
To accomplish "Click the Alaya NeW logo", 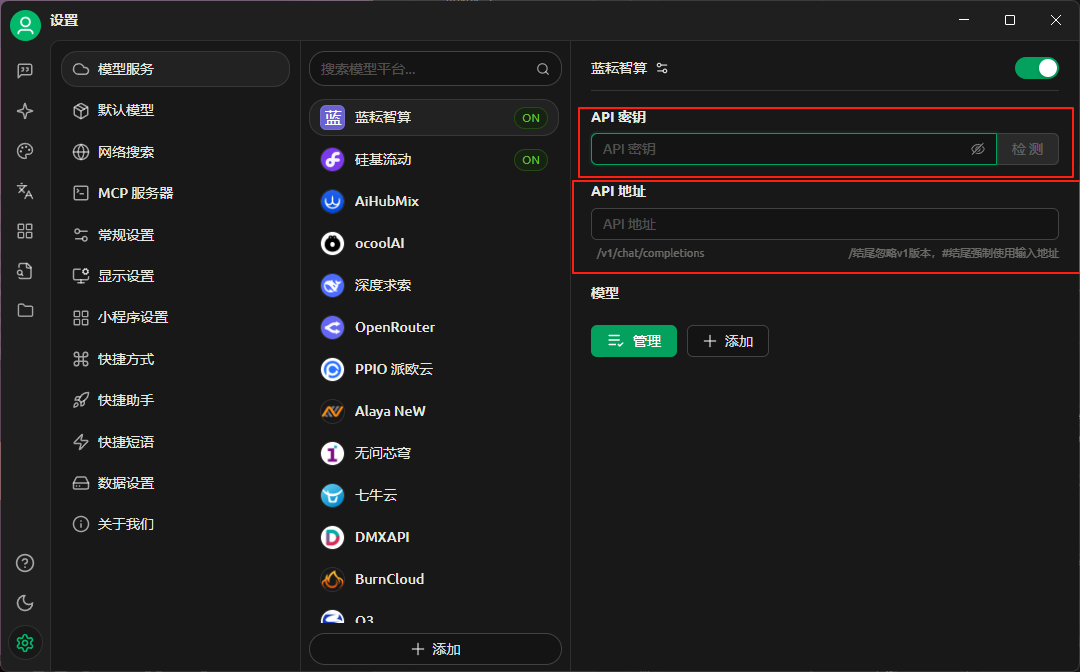I will tap(333, 411).
